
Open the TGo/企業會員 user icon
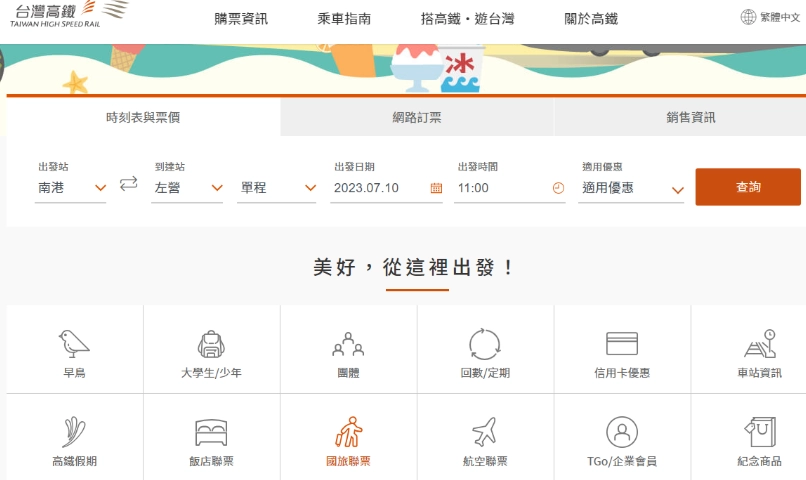pyautogui.click(x=622, y=432)
